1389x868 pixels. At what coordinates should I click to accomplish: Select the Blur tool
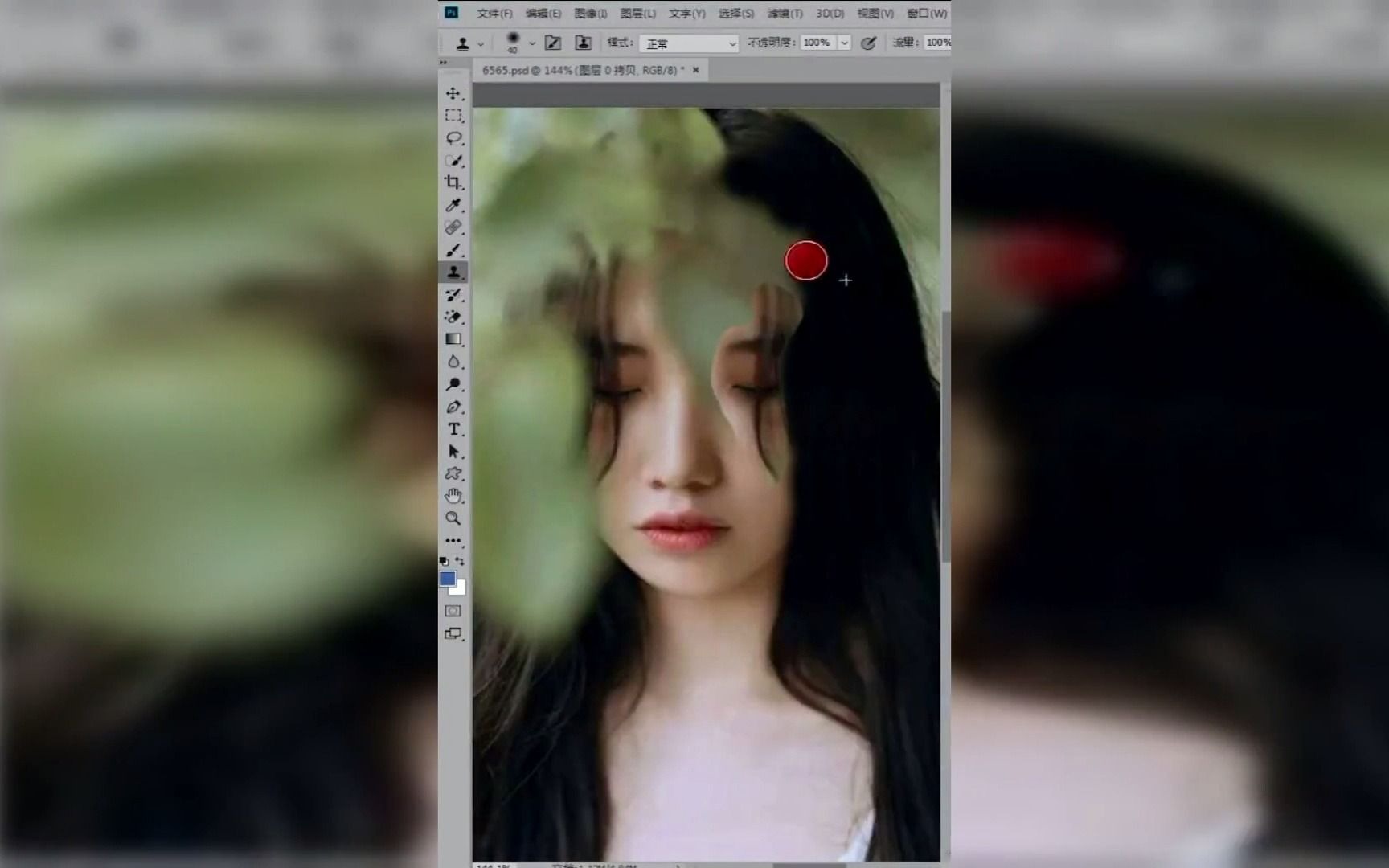[x=453, y=362]
